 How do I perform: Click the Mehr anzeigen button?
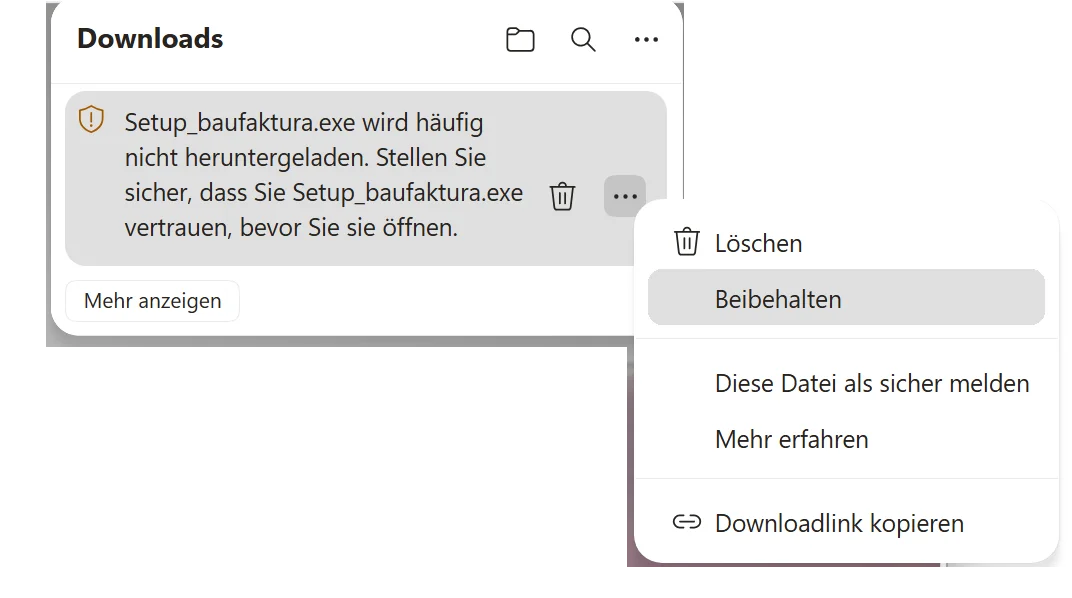(x=152, y=301)
